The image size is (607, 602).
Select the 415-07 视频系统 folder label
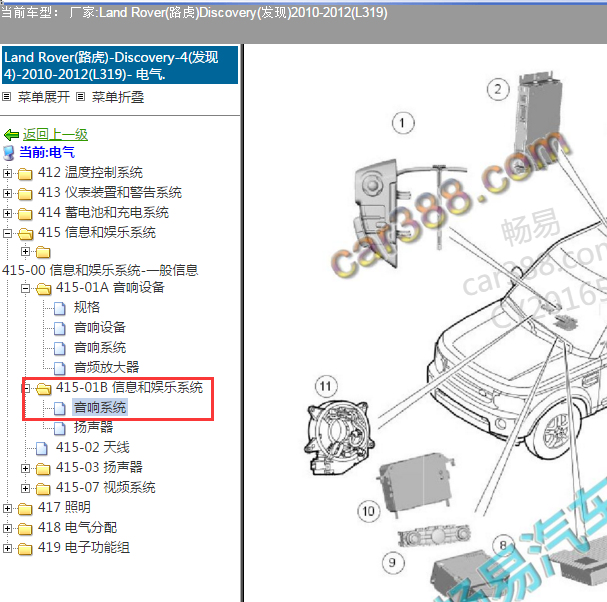[x=106, y=487]
